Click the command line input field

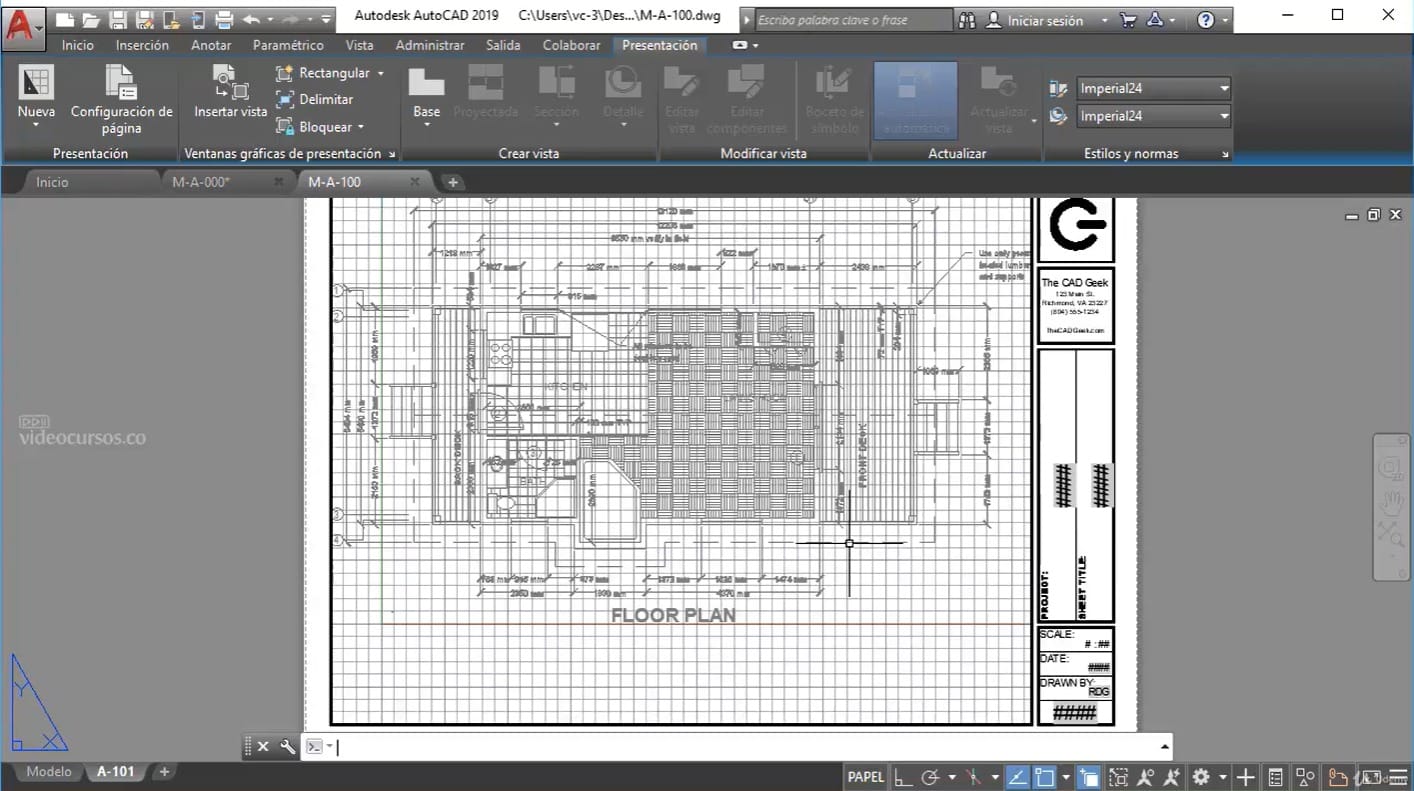coord(740,746)
